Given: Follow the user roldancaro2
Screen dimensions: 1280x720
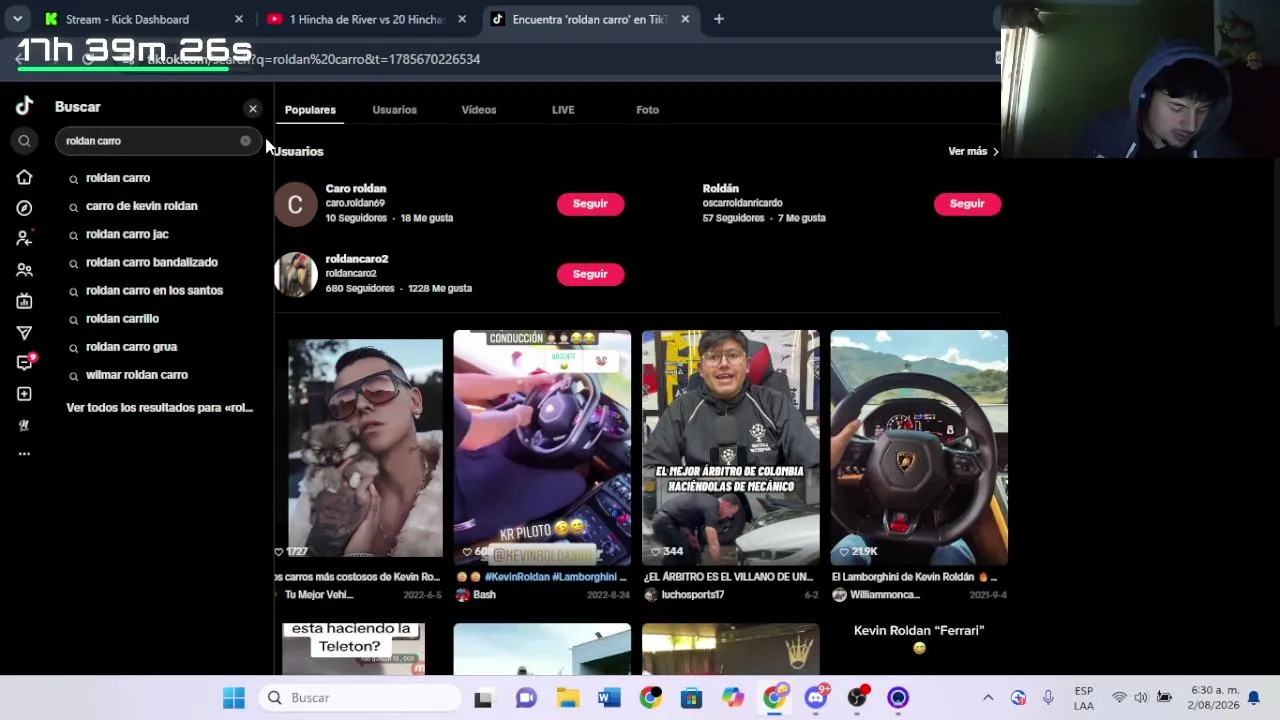Looking at the screenshot, I should pyautogui.click(x=590, y=274).
